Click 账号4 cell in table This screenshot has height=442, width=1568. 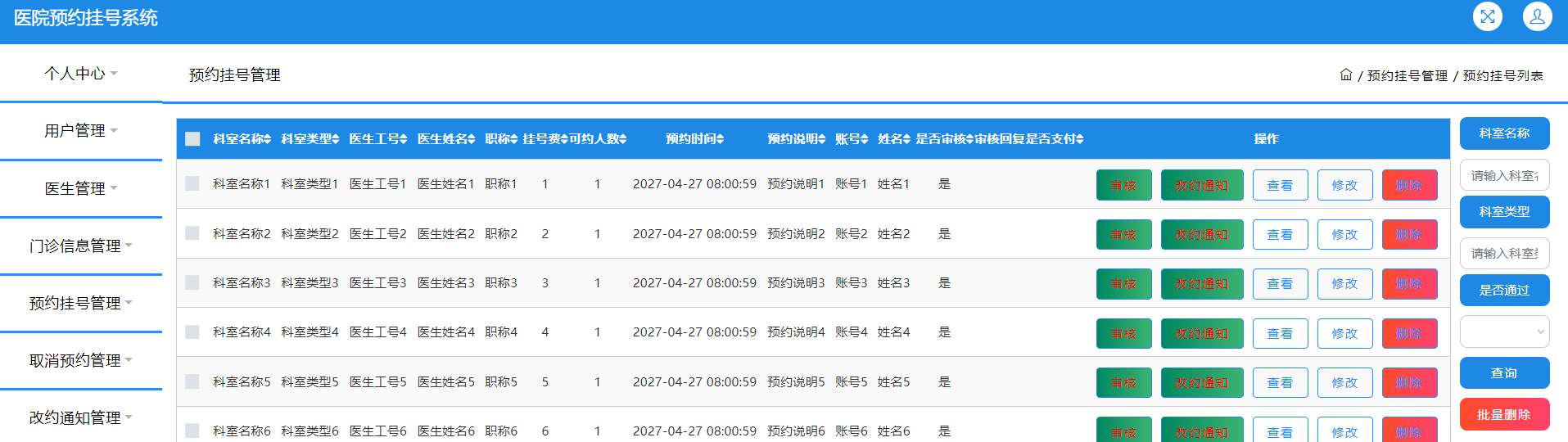[851, 331]
